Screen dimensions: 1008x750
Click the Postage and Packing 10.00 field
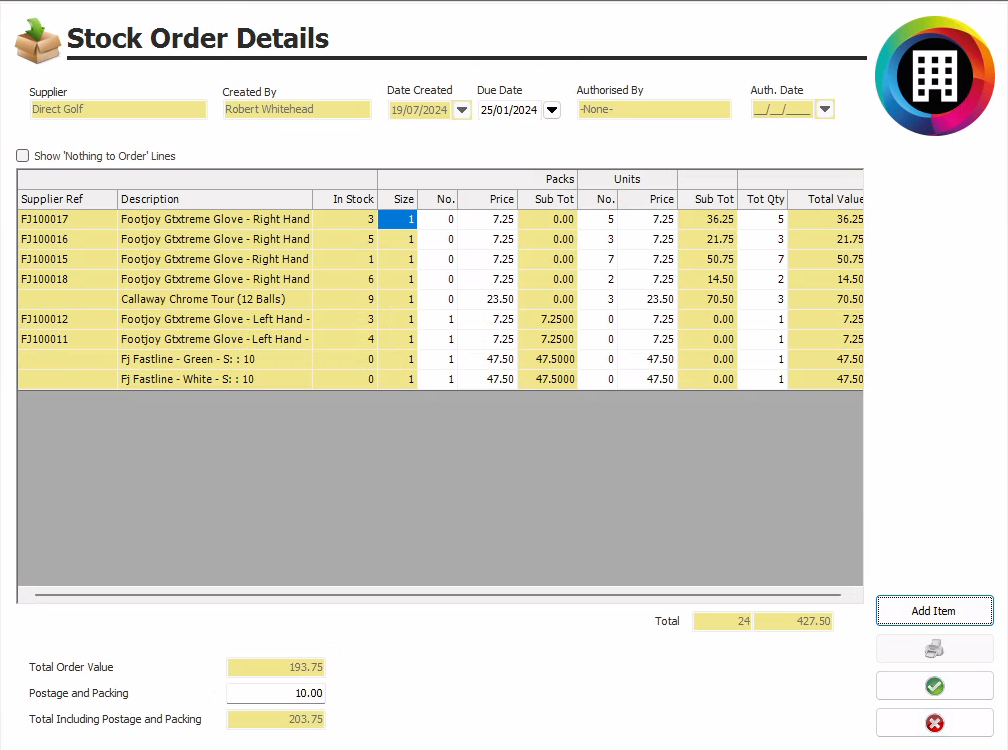tap(276, 693)
